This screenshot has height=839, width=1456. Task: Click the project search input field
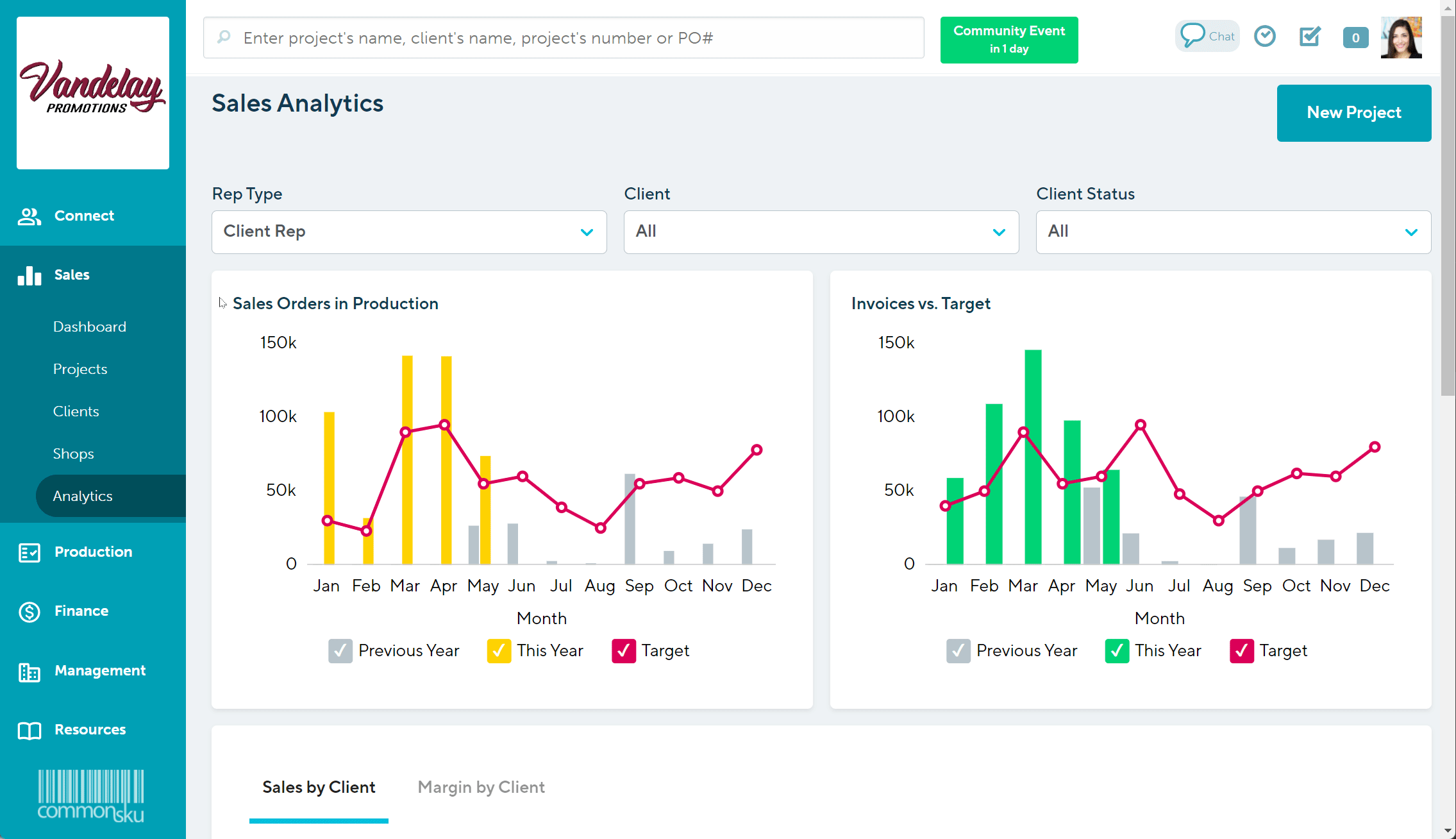563,37
